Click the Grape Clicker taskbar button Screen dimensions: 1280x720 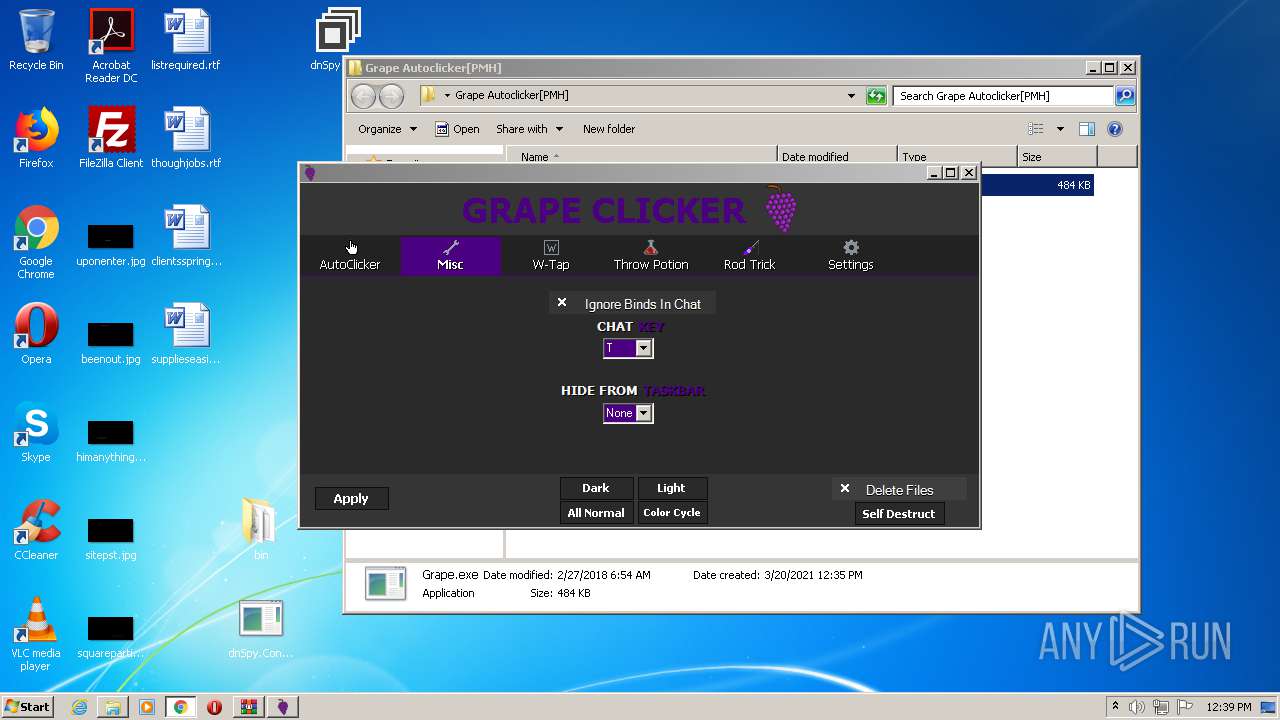(282, 707)
